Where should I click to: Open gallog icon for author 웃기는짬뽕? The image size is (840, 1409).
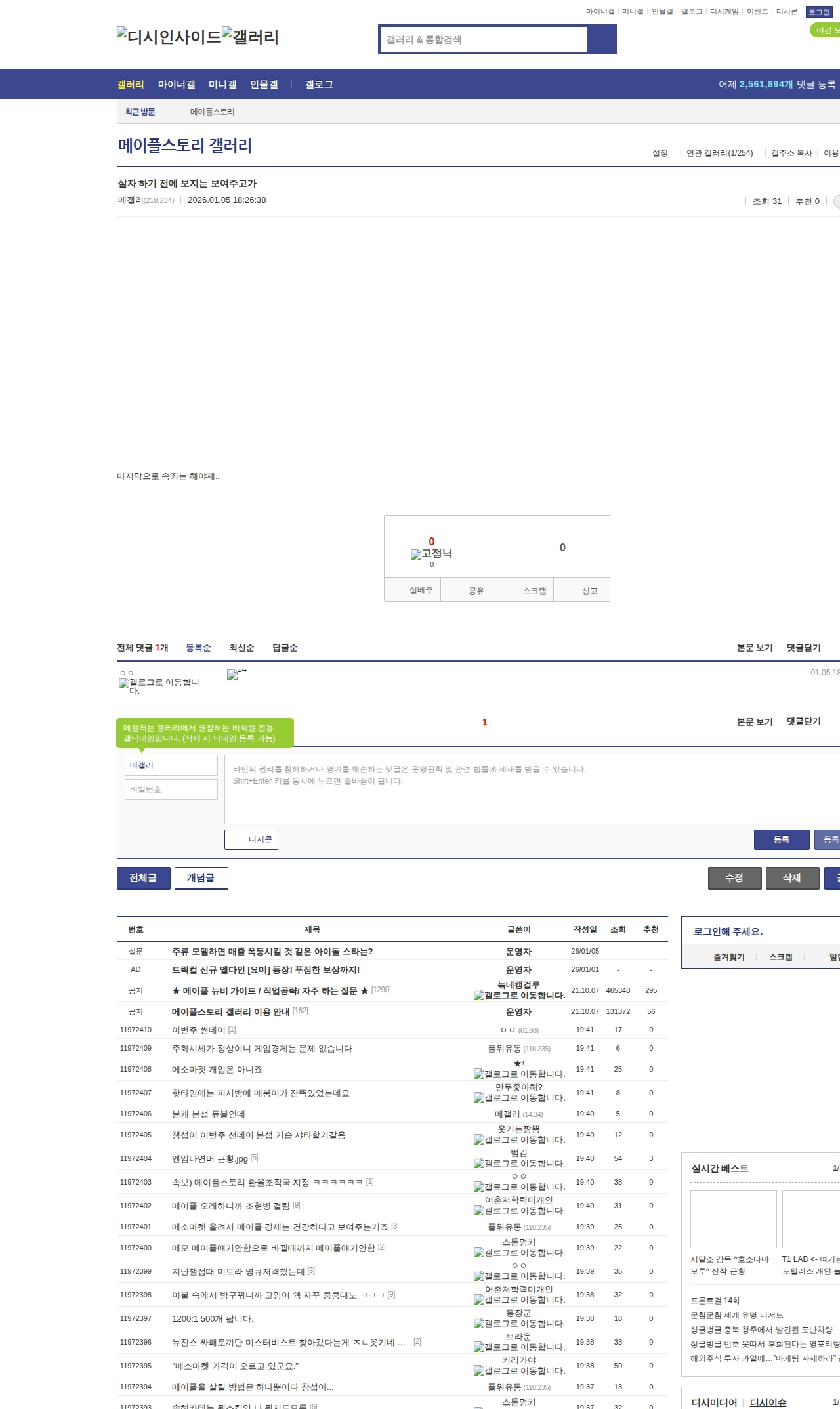(519, 1140)
